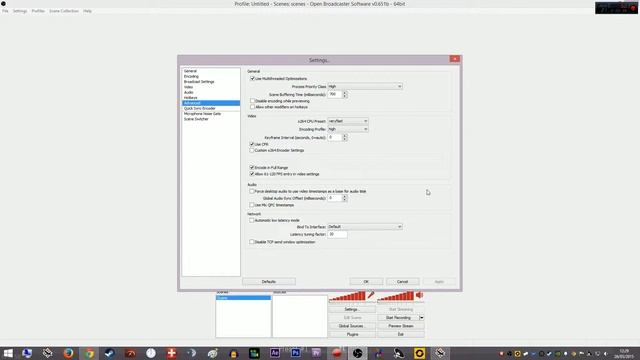Click the Latency tuning factor field

[x=337, y=234]
